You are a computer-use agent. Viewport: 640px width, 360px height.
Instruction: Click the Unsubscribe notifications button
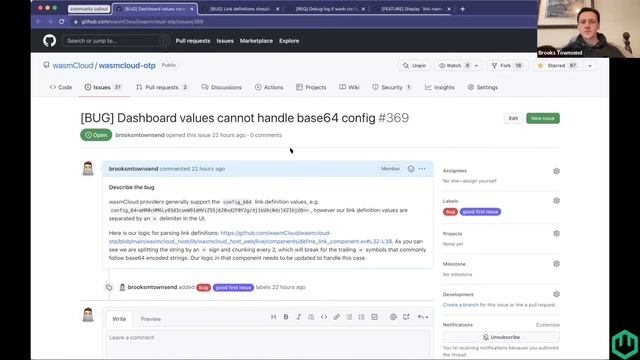pyautogui.click(x=501, y=337)
